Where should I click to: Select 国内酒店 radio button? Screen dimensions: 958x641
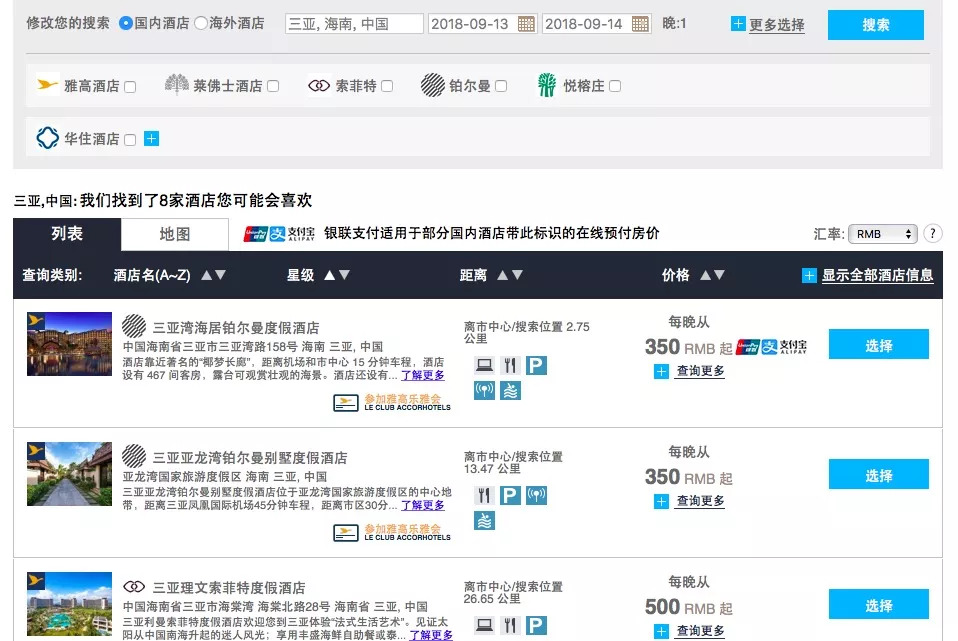126,23
